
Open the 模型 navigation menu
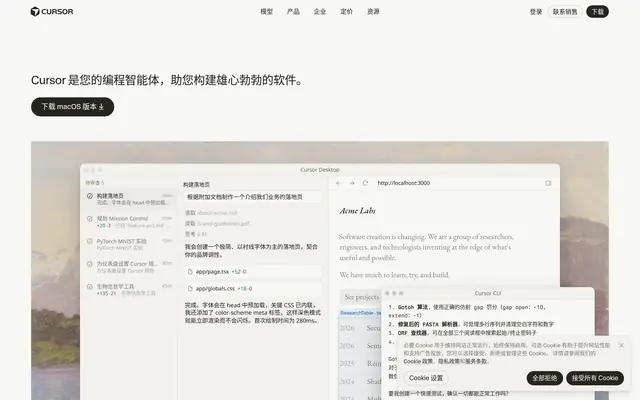(x=267, y=11)
